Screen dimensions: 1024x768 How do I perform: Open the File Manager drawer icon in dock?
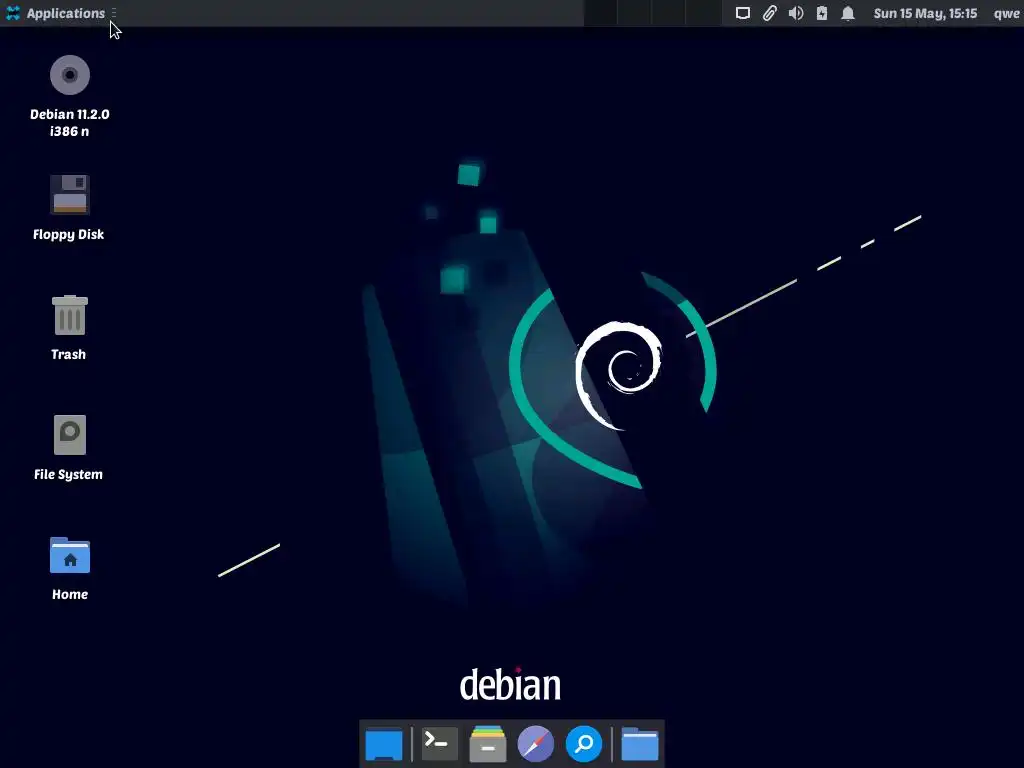[488, 744]
